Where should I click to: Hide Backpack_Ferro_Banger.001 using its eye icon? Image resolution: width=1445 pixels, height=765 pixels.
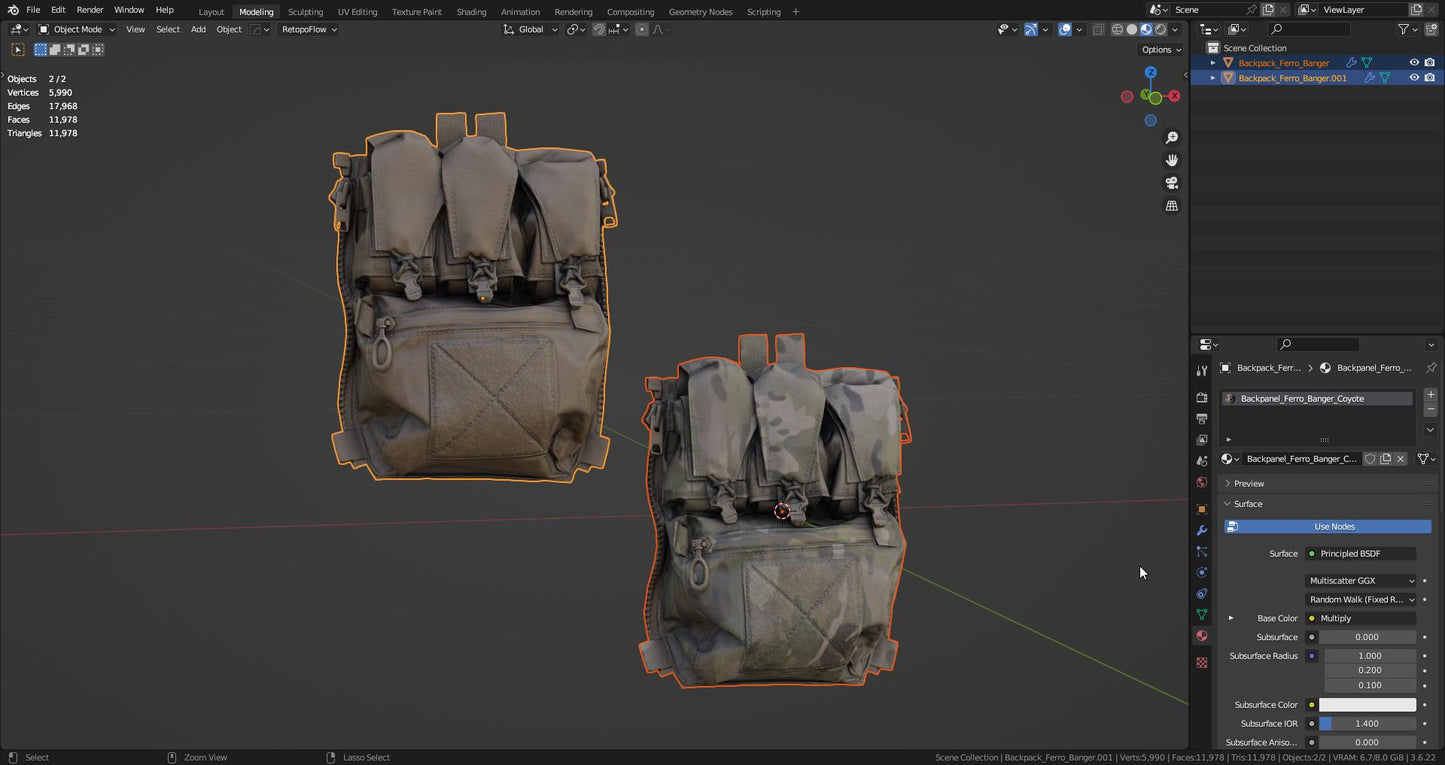click(1414, 78)
